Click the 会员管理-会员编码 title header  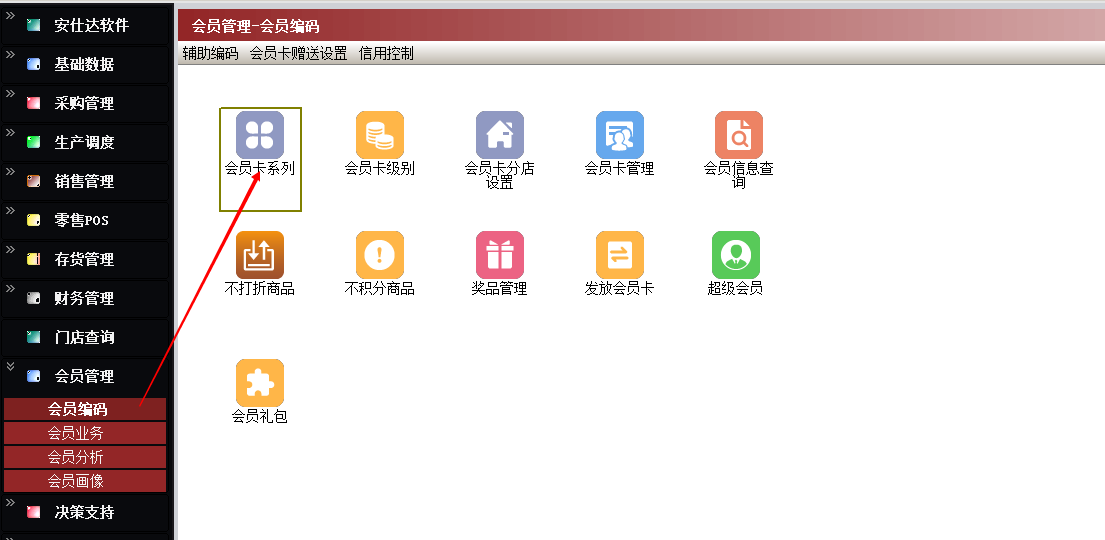(255, 27)
